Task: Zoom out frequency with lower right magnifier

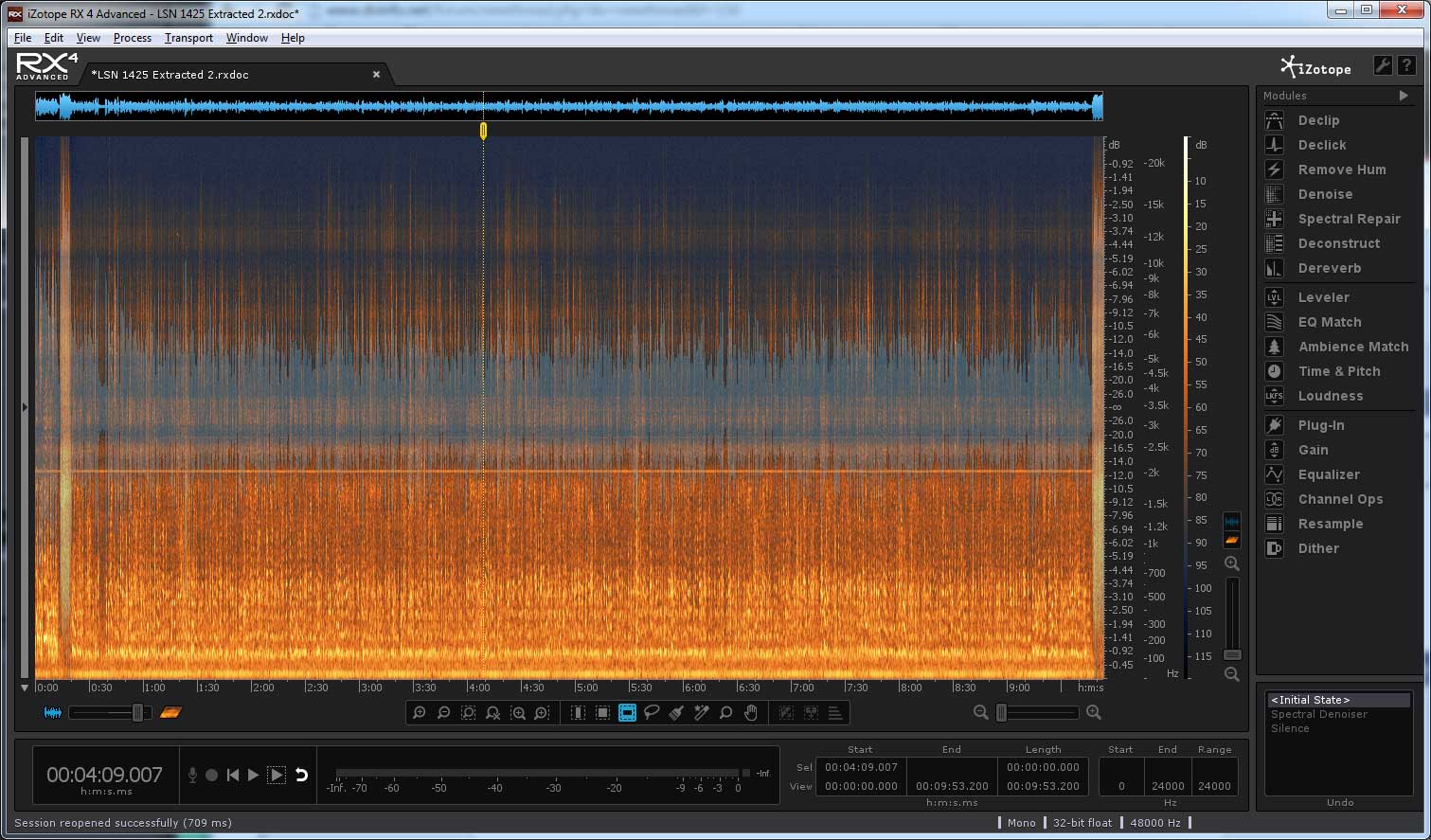Action: click(1231, 674)
